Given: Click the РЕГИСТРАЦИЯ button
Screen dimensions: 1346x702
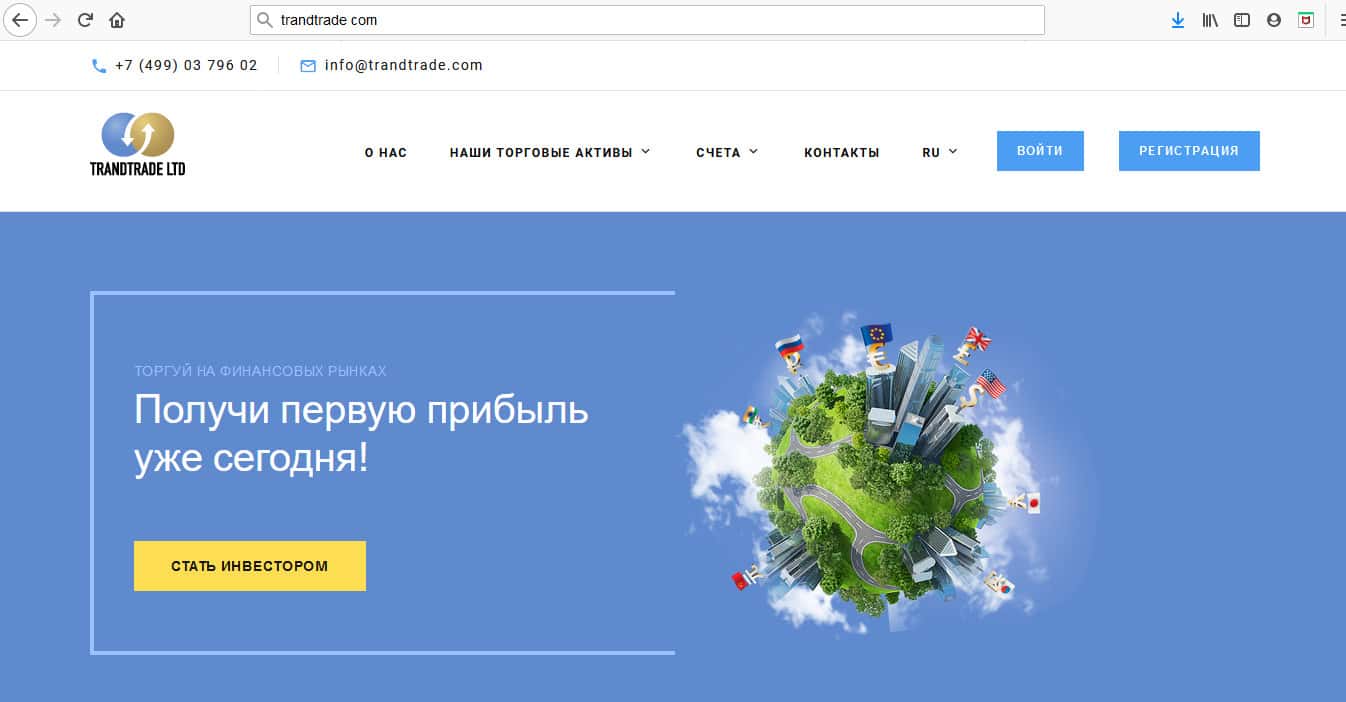Looking at the screenshot, I should tap(1189, 151).
